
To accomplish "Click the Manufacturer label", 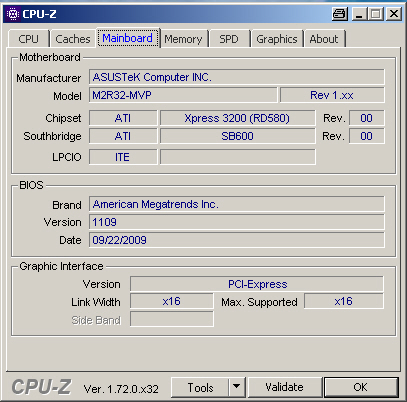I will (49, 78).
